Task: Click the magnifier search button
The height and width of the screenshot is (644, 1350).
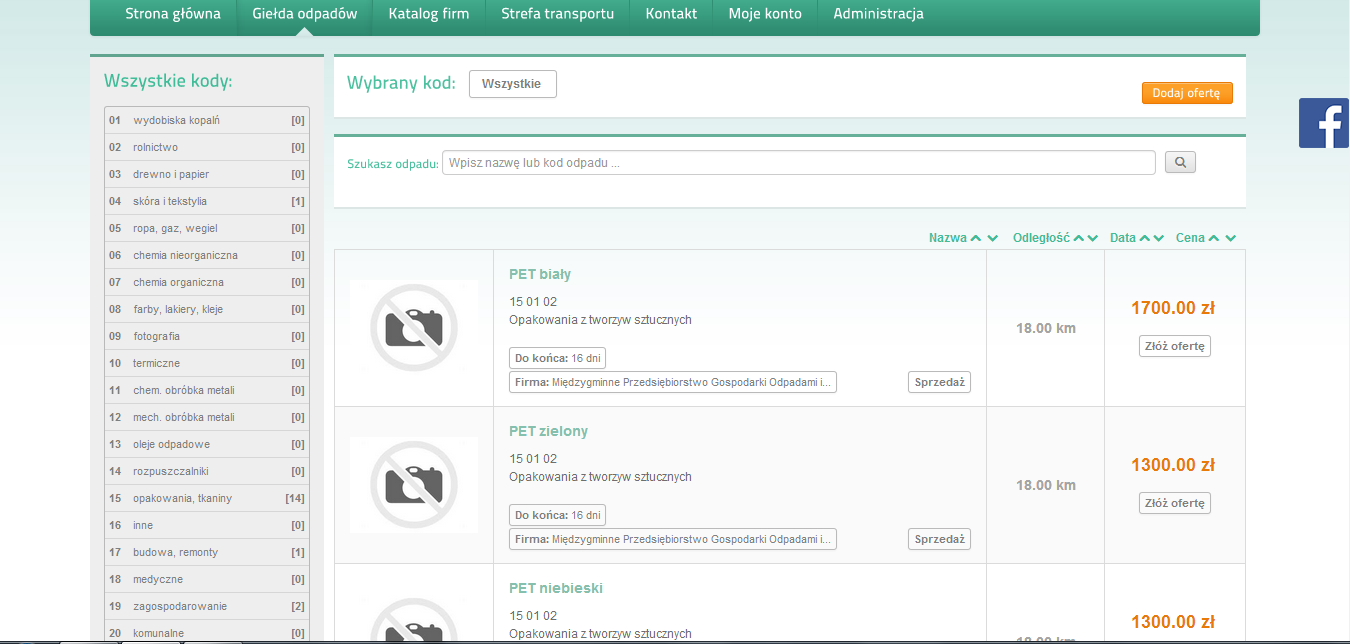Action: [1180, 162]
